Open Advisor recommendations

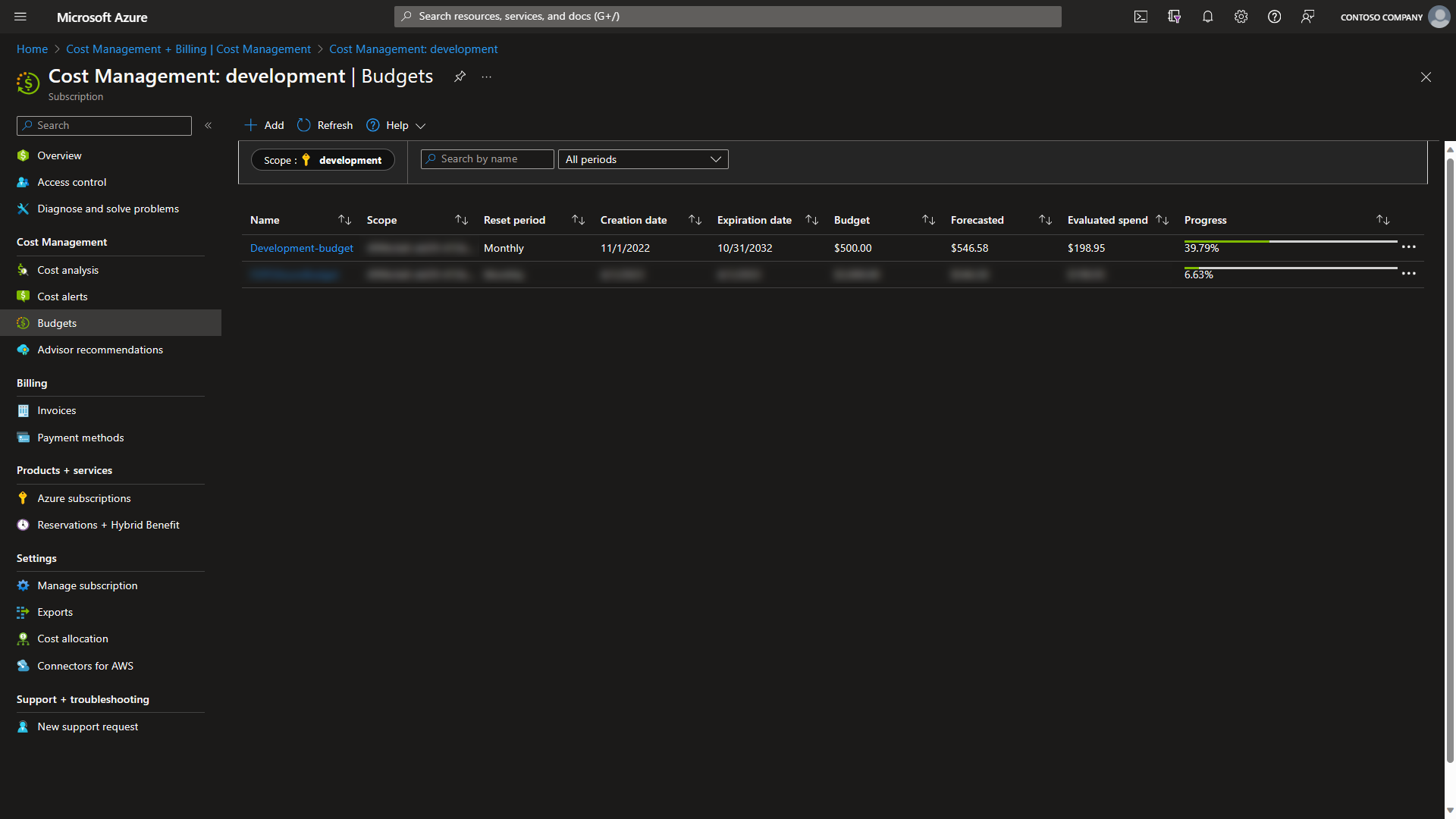100,350
